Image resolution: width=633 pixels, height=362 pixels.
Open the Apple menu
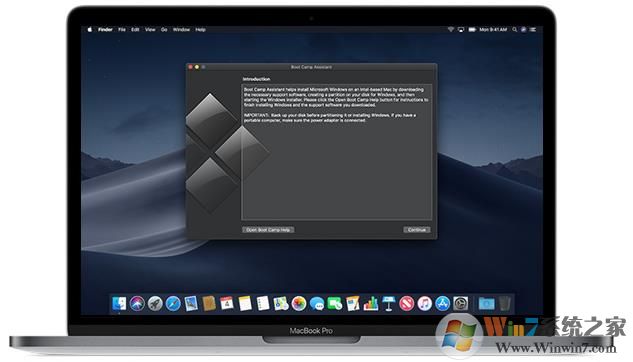click(x=90, y=29)
